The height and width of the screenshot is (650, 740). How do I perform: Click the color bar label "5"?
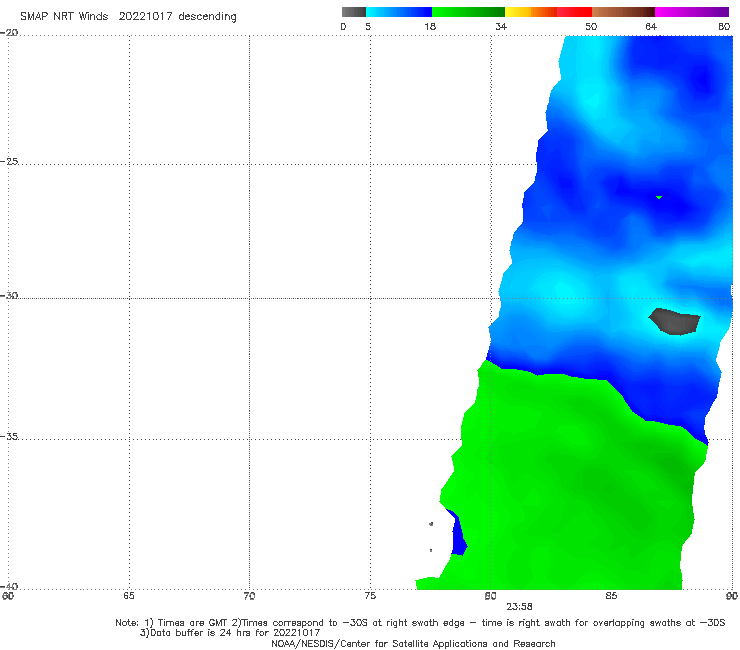point(368,26)
